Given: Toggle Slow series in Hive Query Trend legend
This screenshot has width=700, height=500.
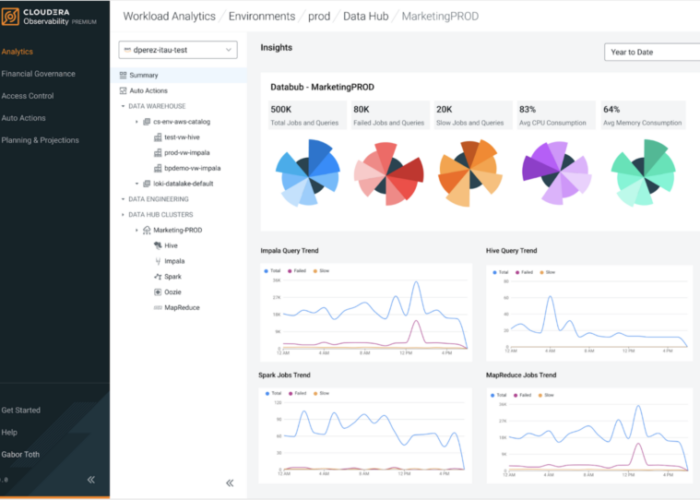Looking at the screenshot, I should [x=548, y=272].
